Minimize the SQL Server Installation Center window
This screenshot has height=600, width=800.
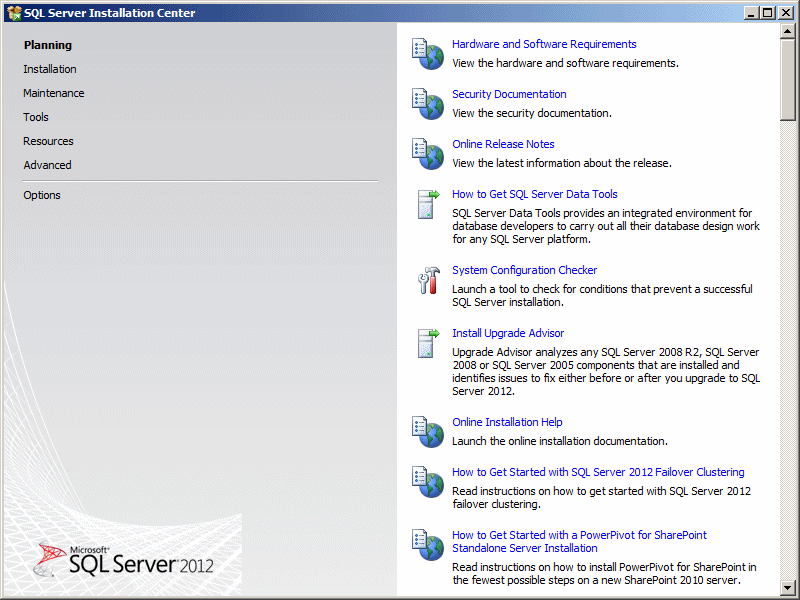pos(751,13)
